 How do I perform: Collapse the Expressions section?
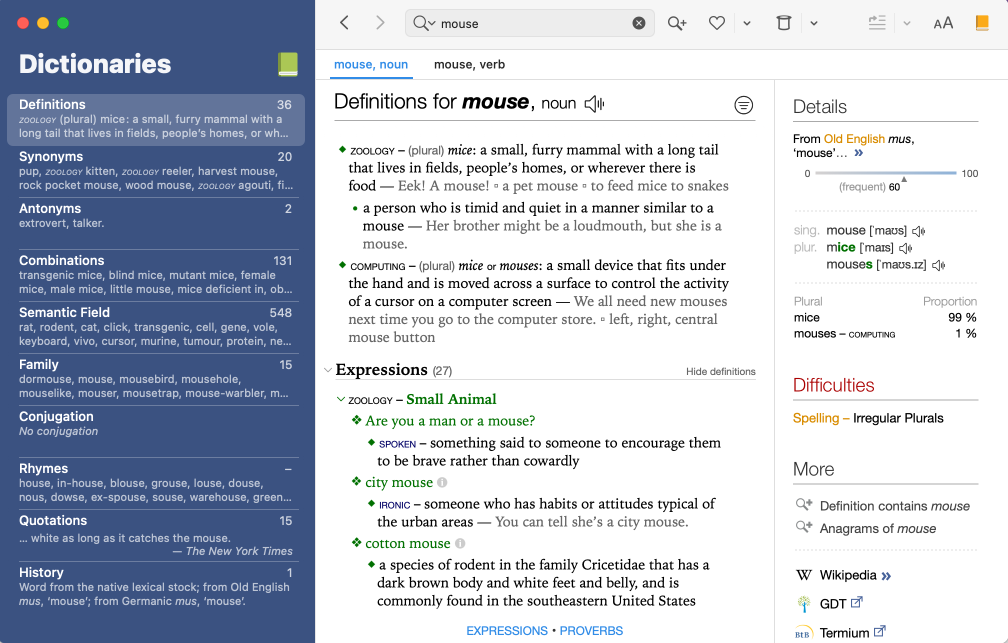327,370
